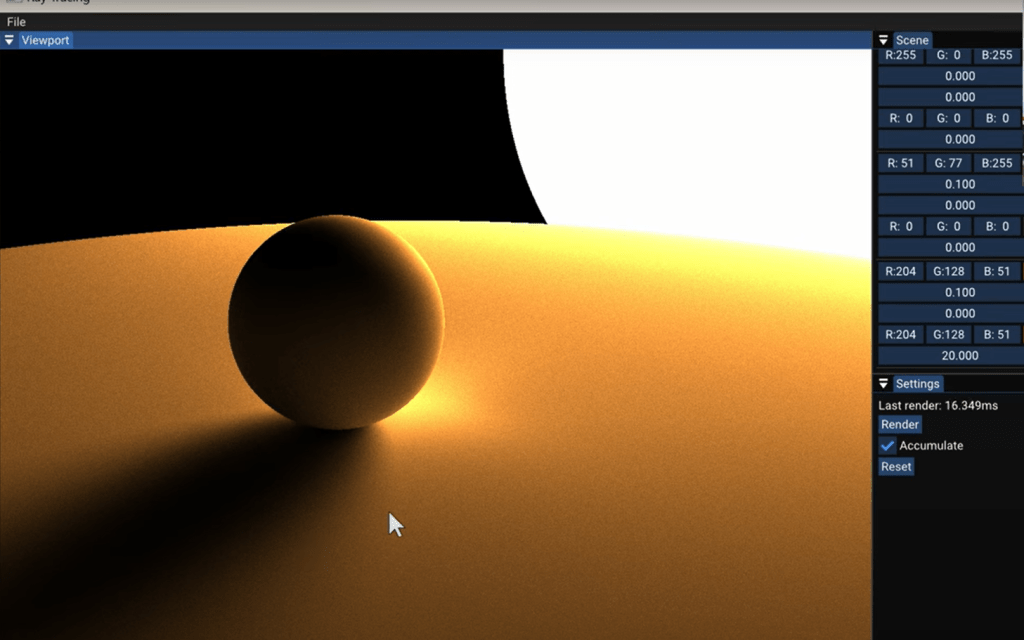Open the File menu
The height and width of the screenshot is (640, 1024).
(x=15, y=21)
